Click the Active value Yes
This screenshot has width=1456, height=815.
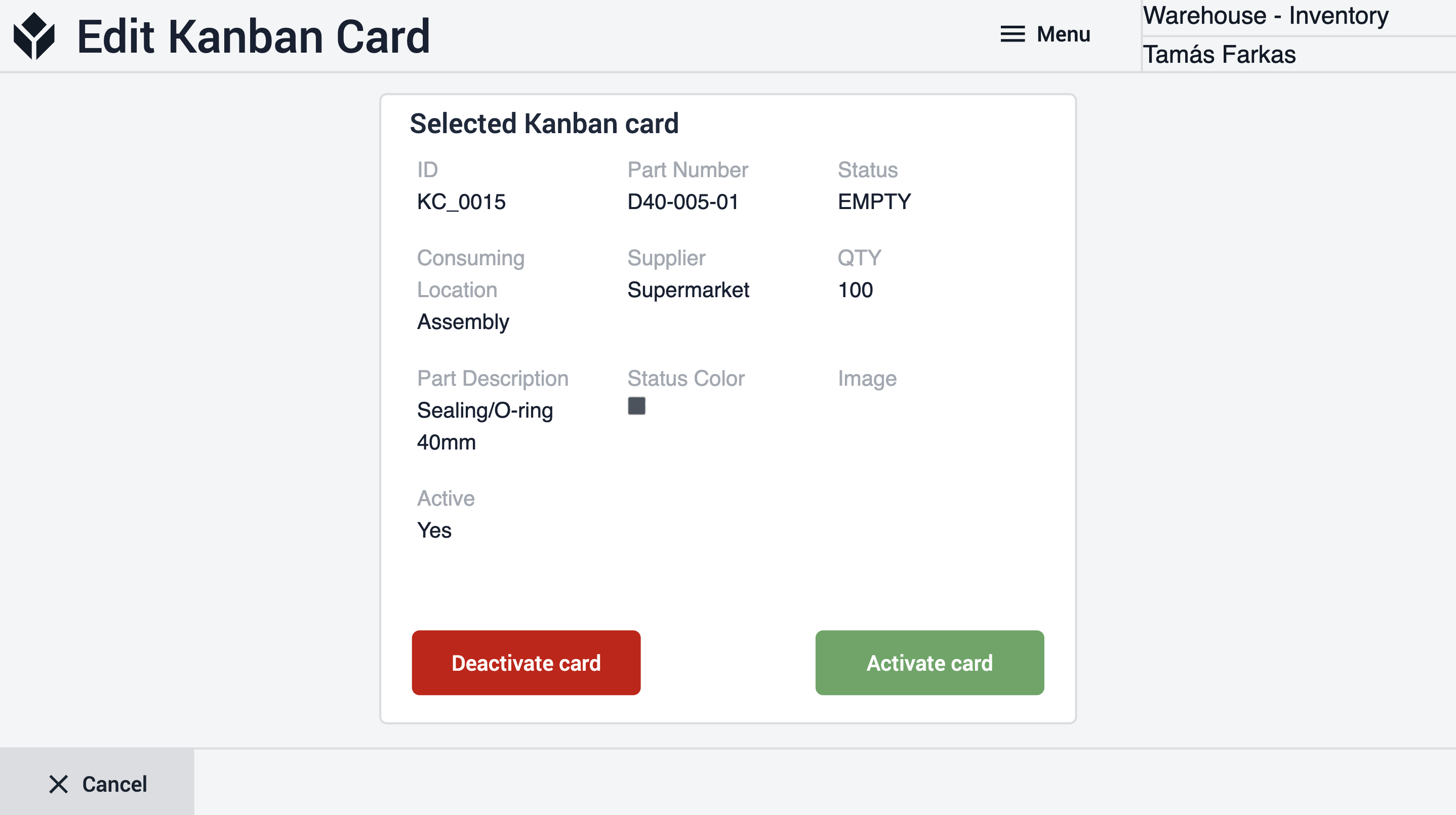[x=434, y=530]
